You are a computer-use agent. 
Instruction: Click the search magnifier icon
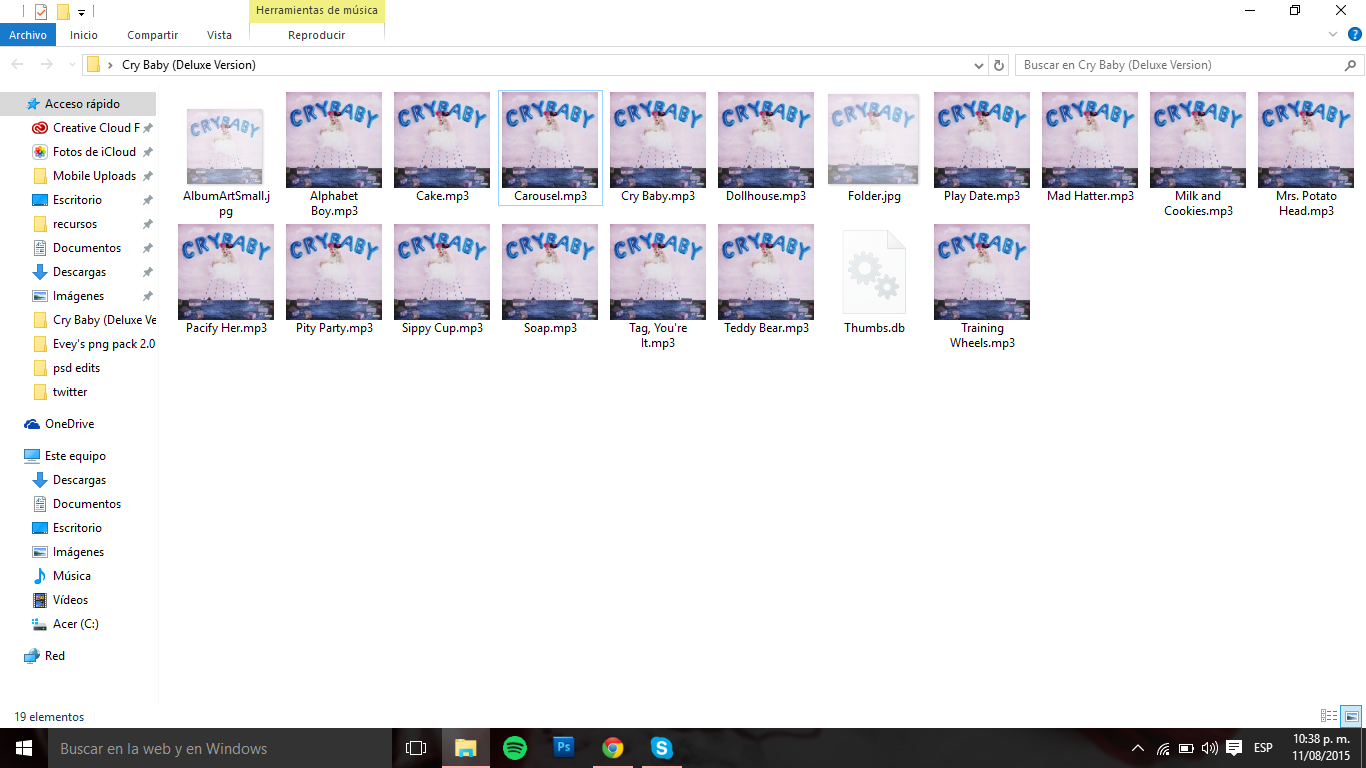click(1351, 65)
